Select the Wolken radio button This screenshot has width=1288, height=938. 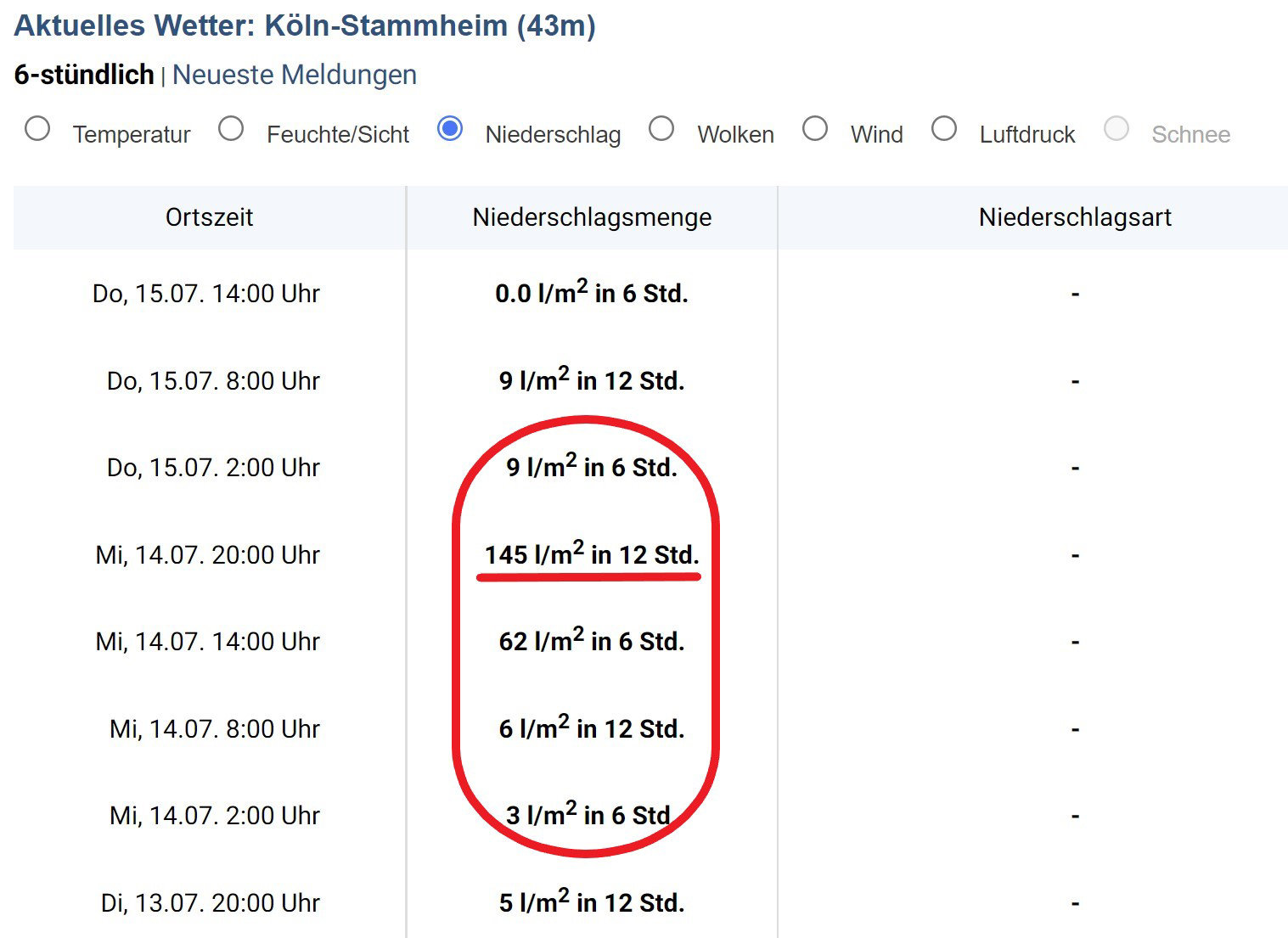[x=661, y=129]
